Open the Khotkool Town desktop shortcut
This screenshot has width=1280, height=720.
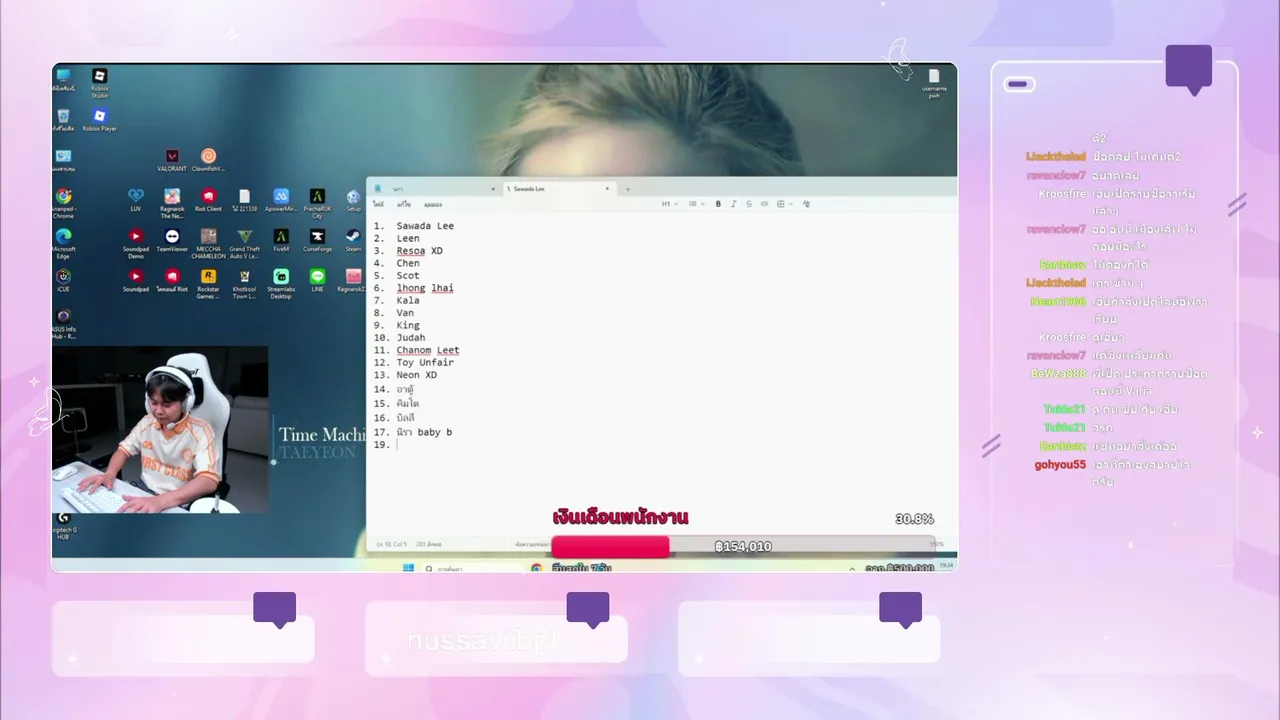(x=245, y=283)
